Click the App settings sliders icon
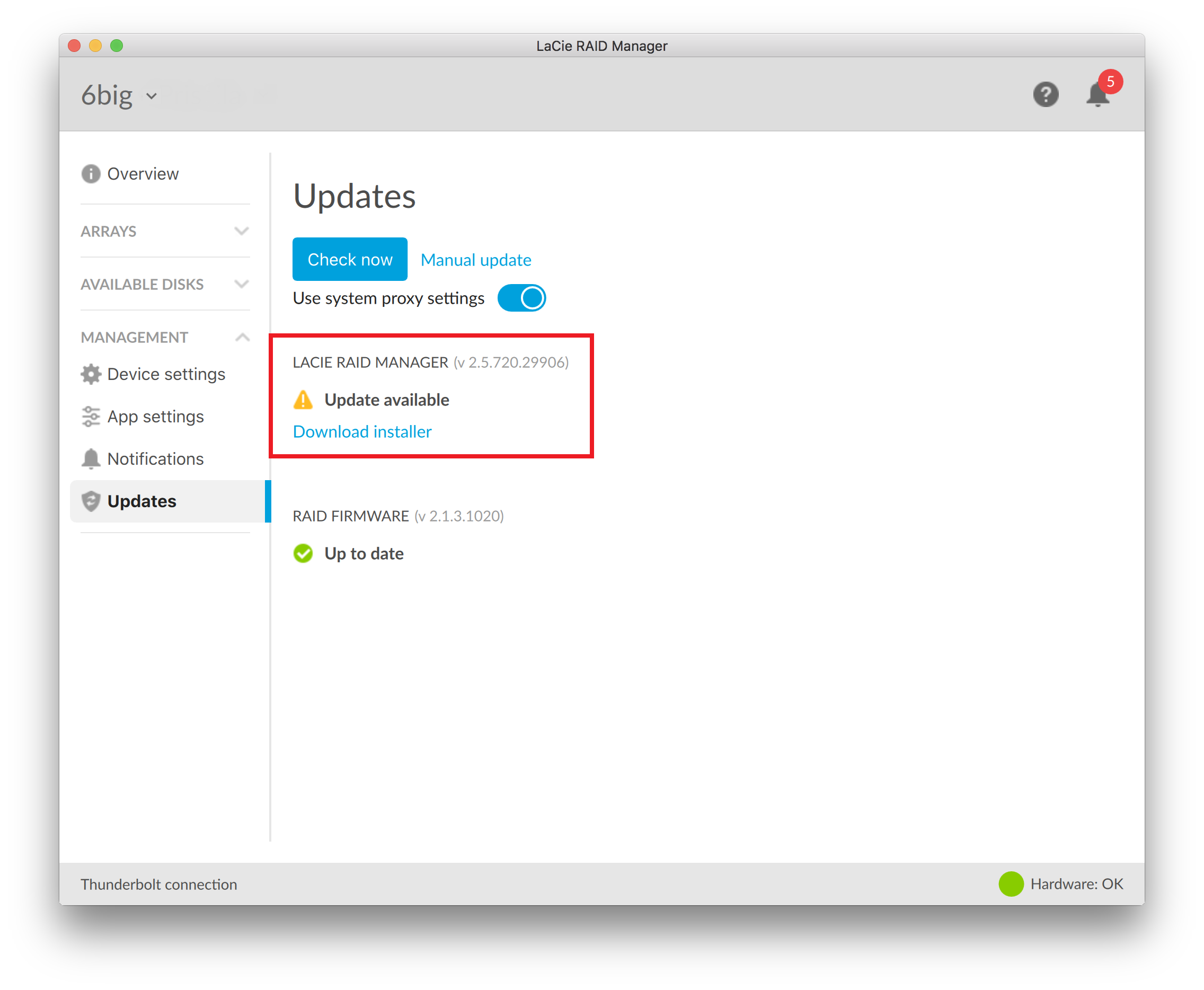The image size is (1204, 990). 91,417
